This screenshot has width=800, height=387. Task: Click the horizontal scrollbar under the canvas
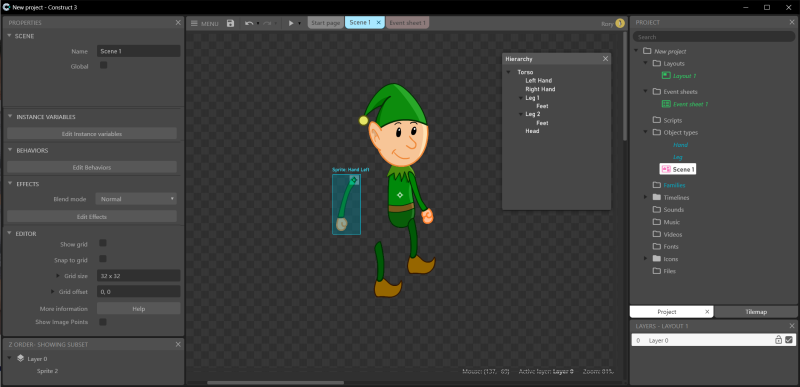click(x=276, y=382)
